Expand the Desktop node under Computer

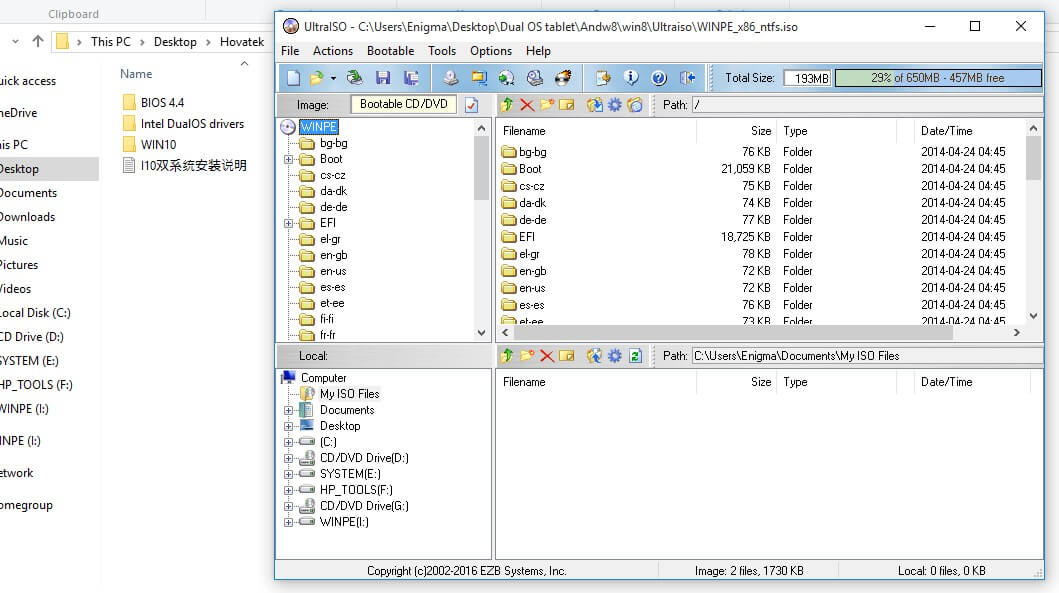click(287, 425)
